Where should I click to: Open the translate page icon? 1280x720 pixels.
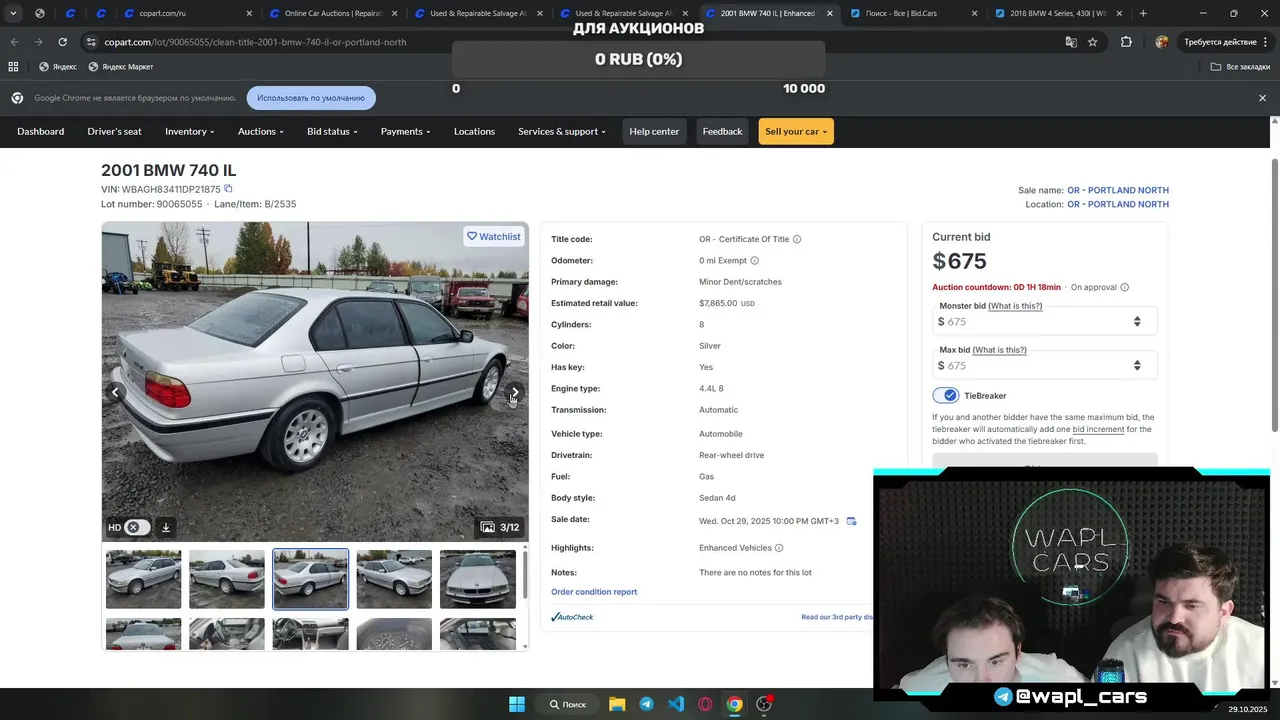pos(1071,42)
